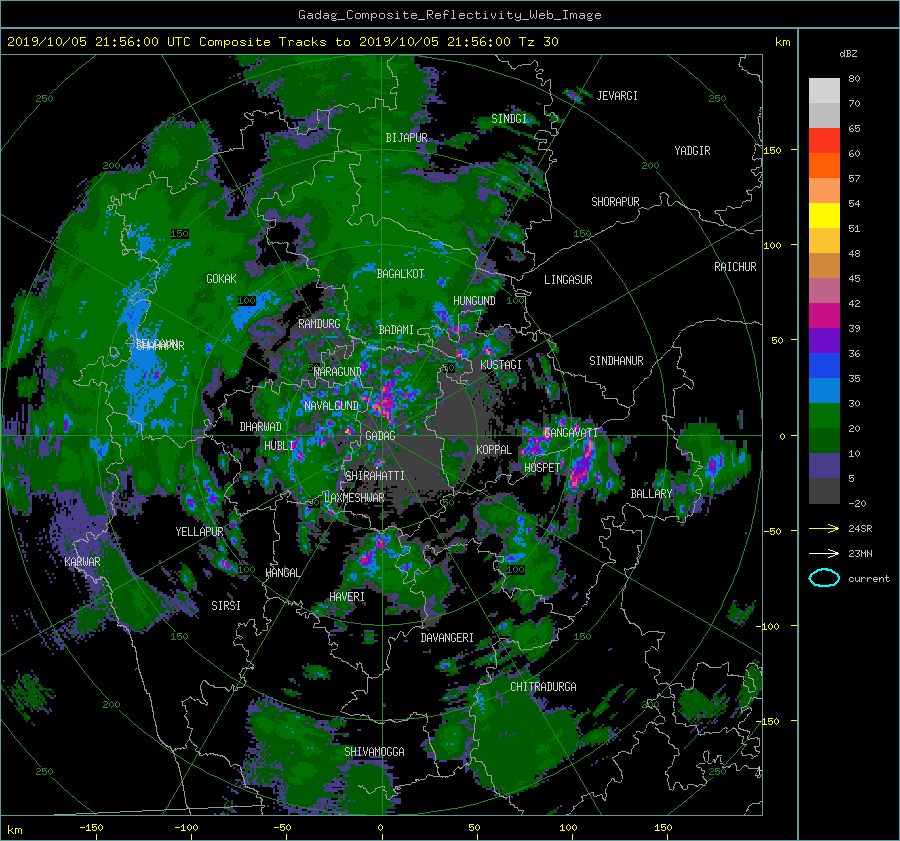Screen dimensions: 900x841
Task: Click the RAMDURG city label
Action: point(319,324)
